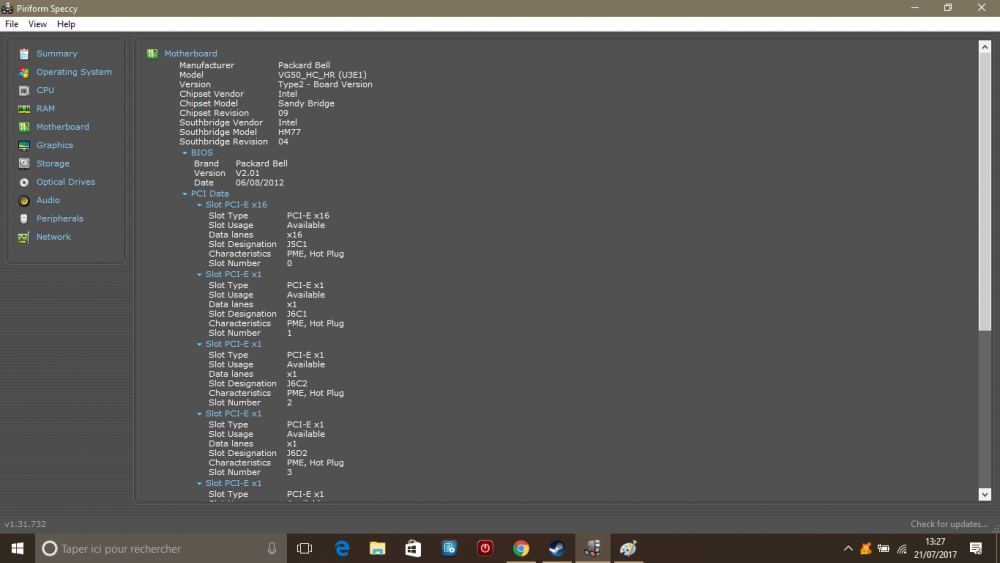Click the RAM icon in sidebar
Screen dimensions: 1000x563
click(24, 109)
